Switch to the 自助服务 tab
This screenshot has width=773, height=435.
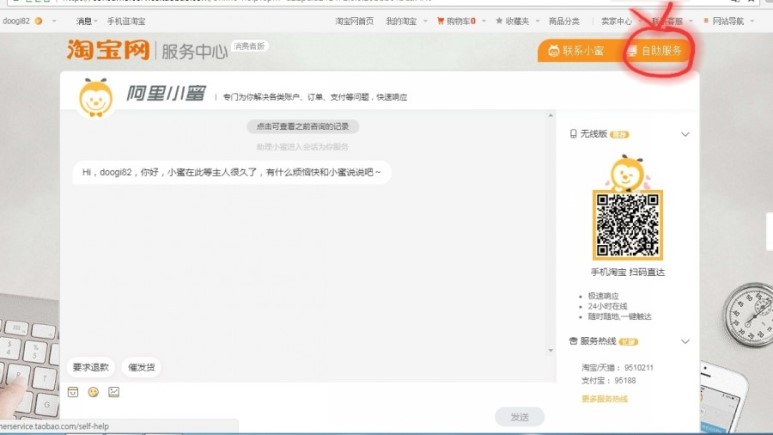[x=657, y=51]
